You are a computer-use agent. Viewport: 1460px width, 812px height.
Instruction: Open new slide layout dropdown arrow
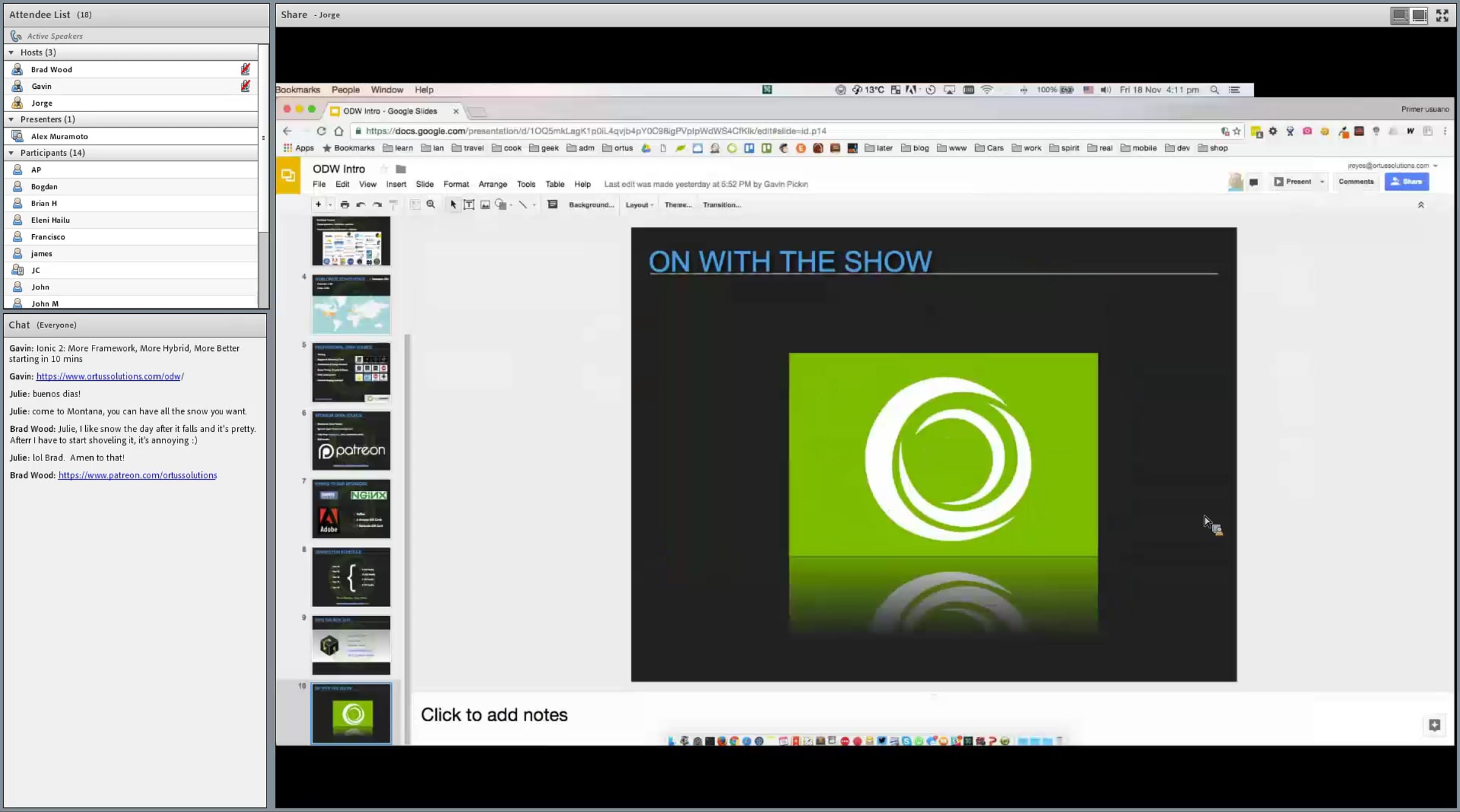[x=330, y=205]
